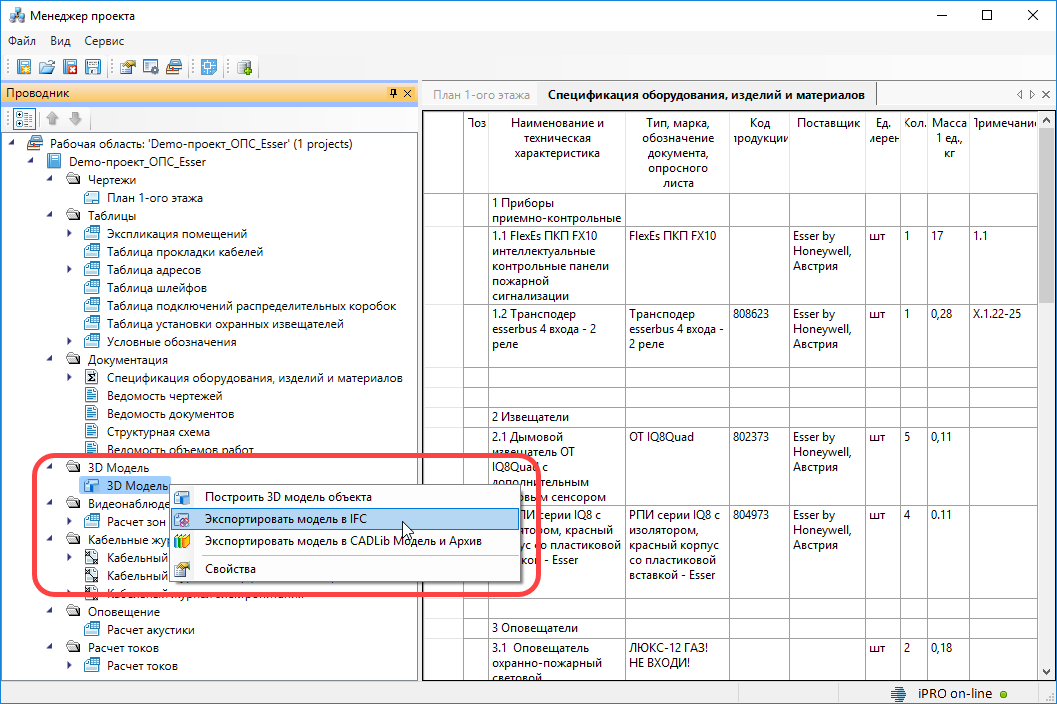Select Таблица подключений распределительных коробок
Viewport: 1057px width, 704px height.
[x=251, y=306]
